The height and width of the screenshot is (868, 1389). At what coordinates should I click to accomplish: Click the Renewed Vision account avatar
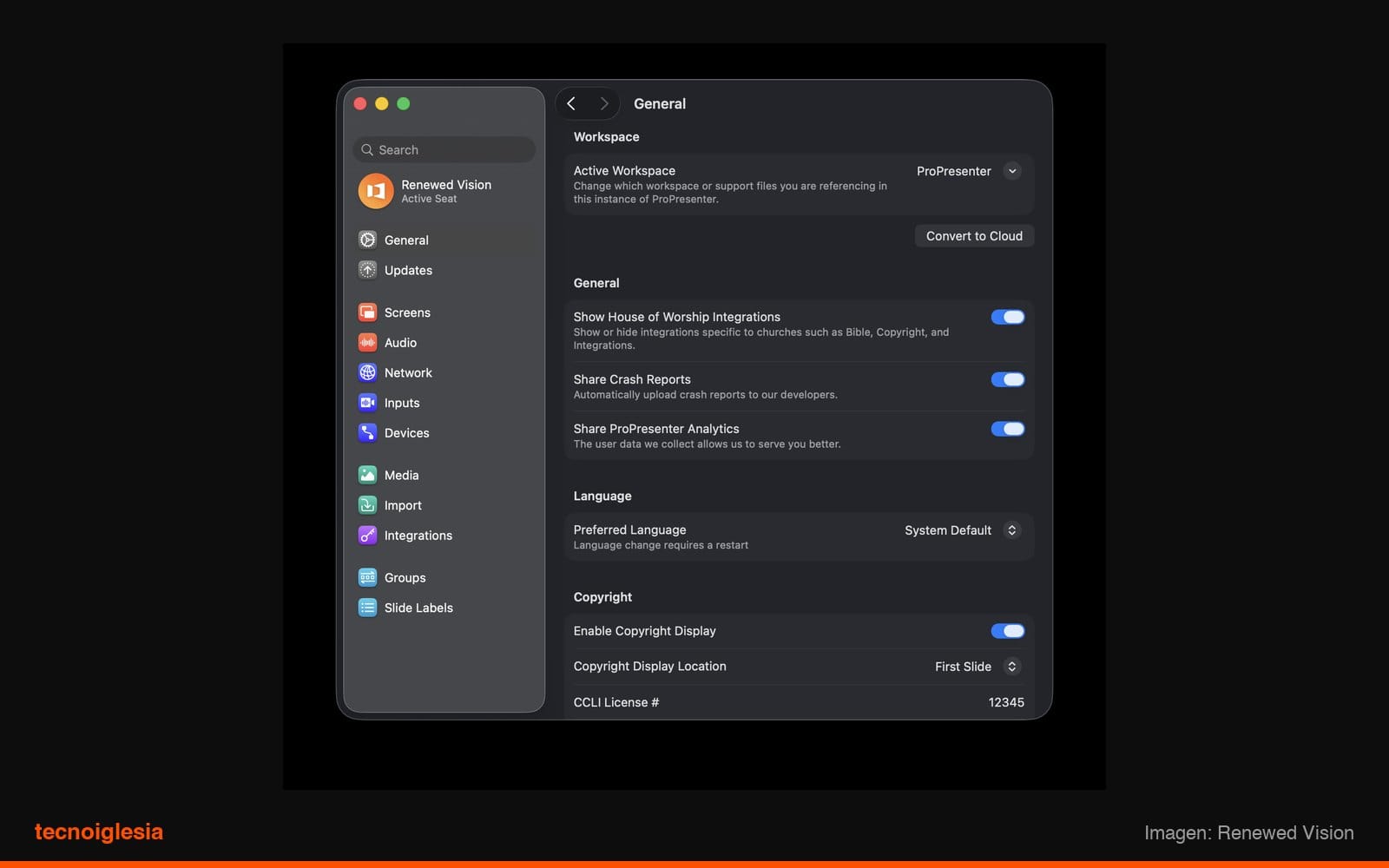pos(376,191)
